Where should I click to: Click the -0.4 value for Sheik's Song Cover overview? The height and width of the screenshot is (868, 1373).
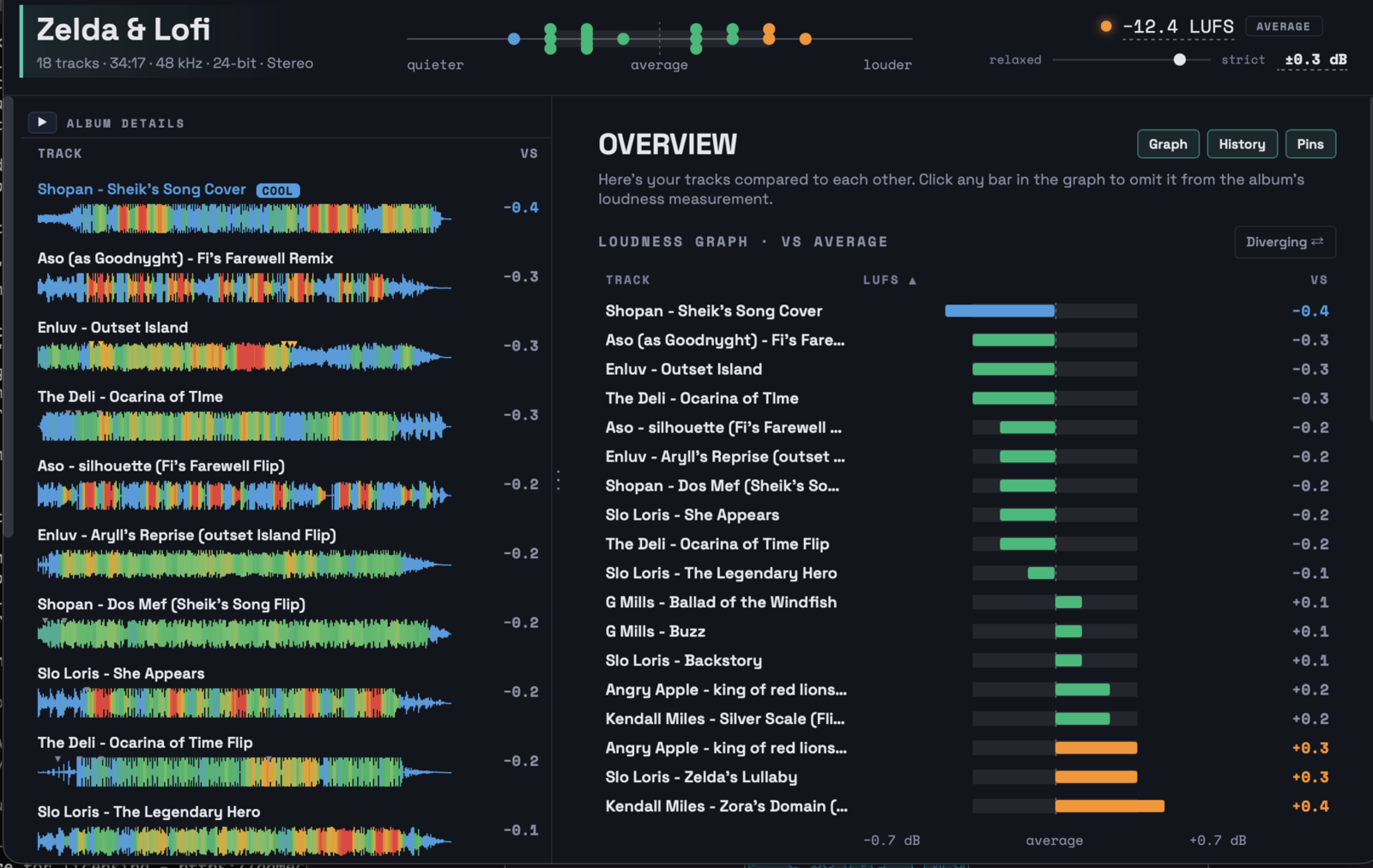click(1310, 310)
